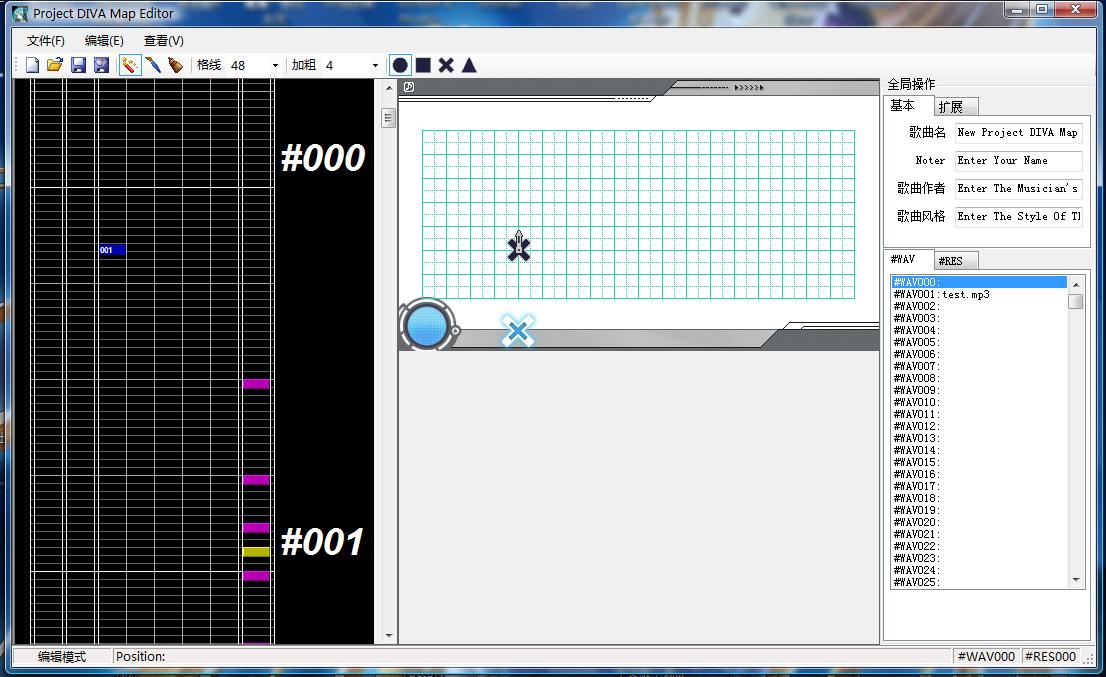
Task: Choose the circle note button
Action: pyautogui.click(x=400, y=66)
